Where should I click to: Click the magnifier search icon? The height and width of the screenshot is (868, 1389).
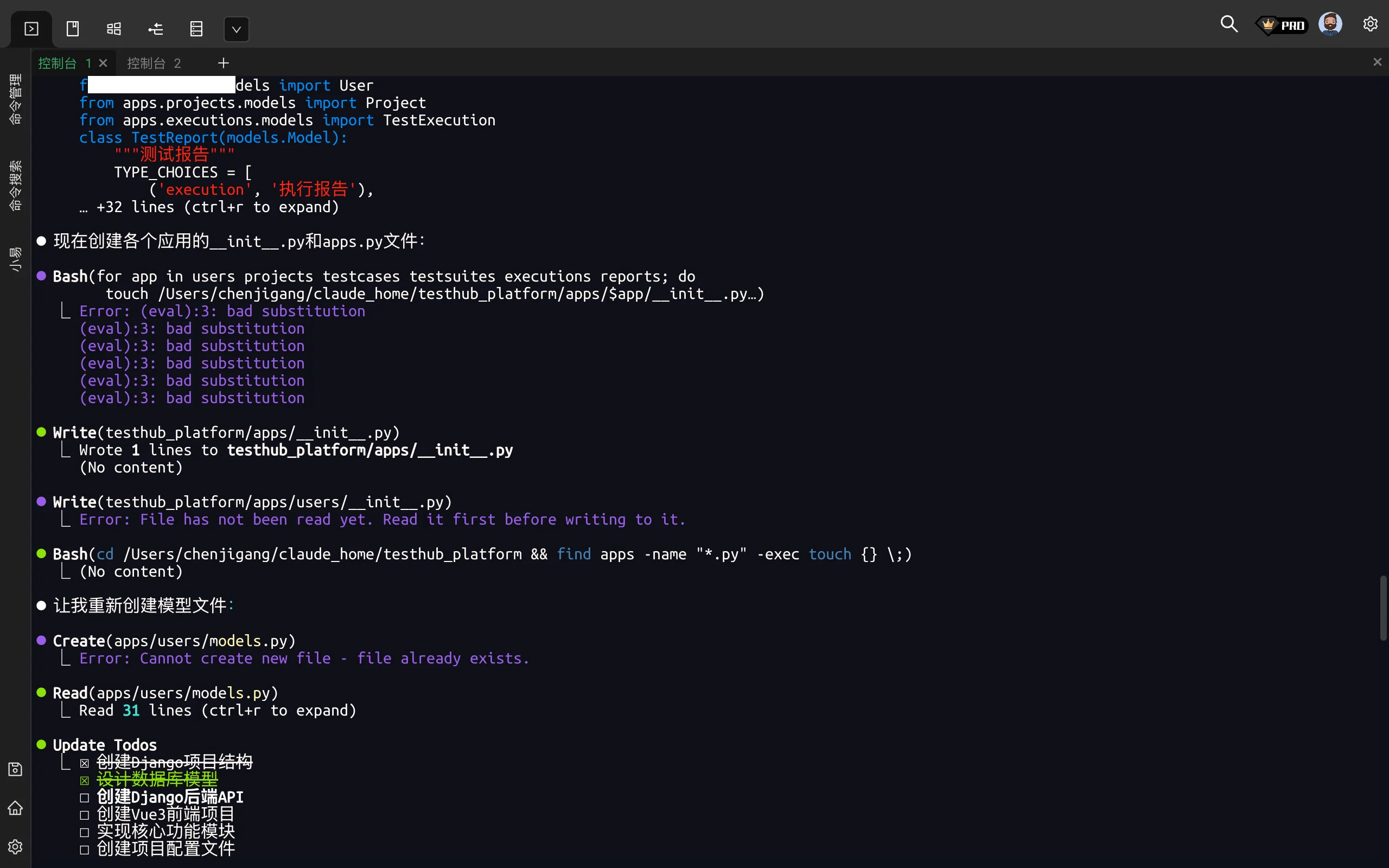coord(1228,24)
